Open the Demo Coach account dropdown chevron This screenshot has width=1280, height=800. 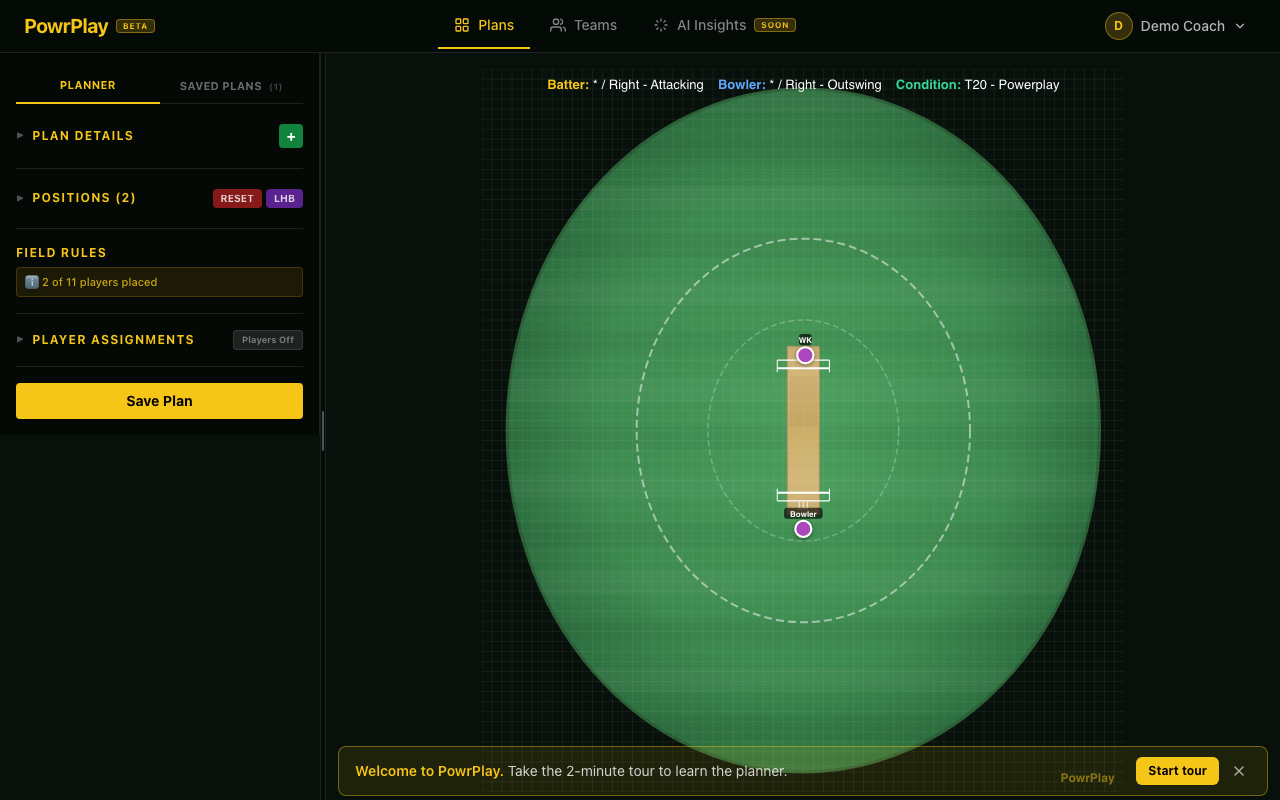coord(1240,26)
